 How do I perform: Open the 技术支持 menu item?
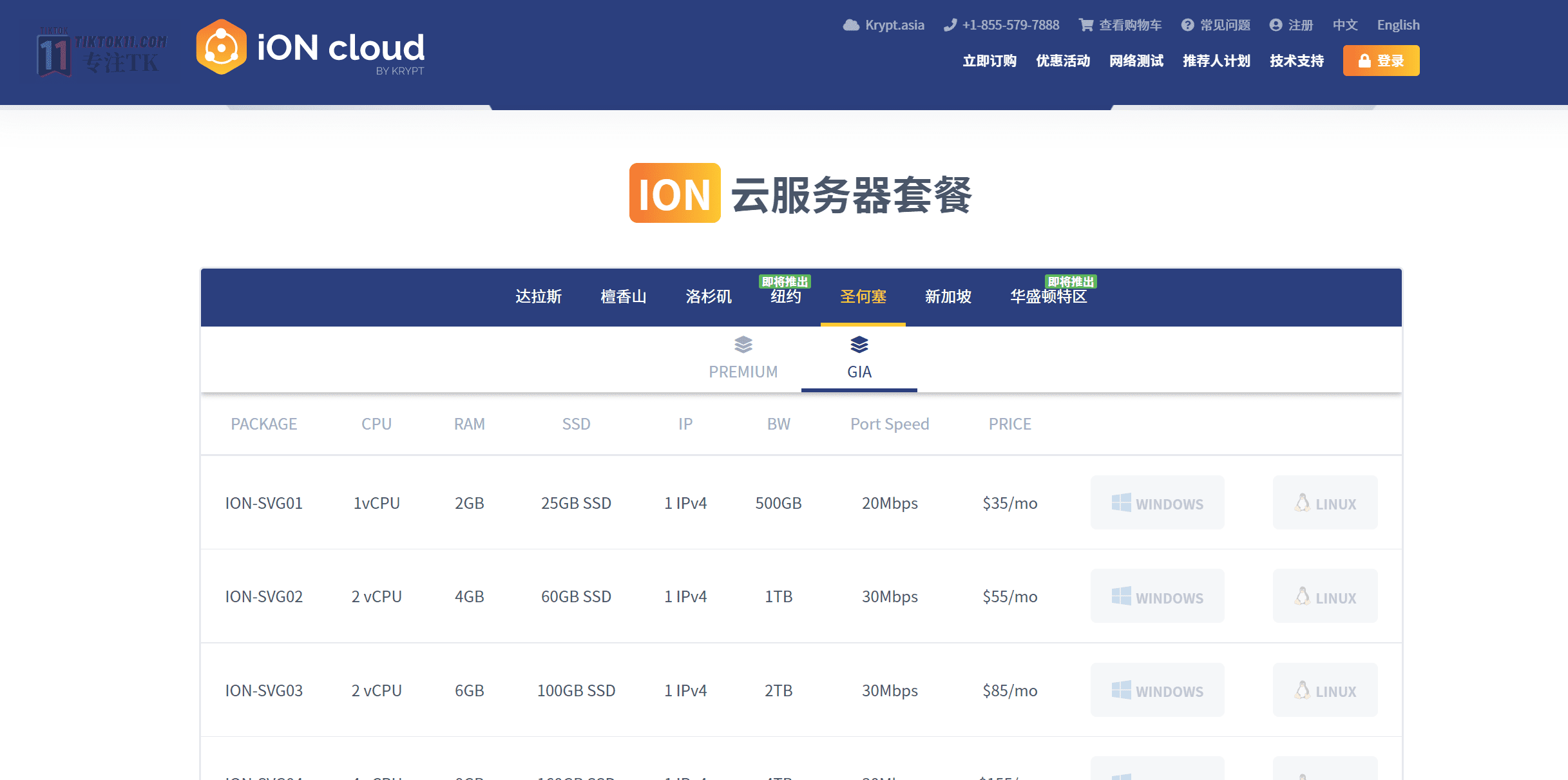pos(1297,61)
